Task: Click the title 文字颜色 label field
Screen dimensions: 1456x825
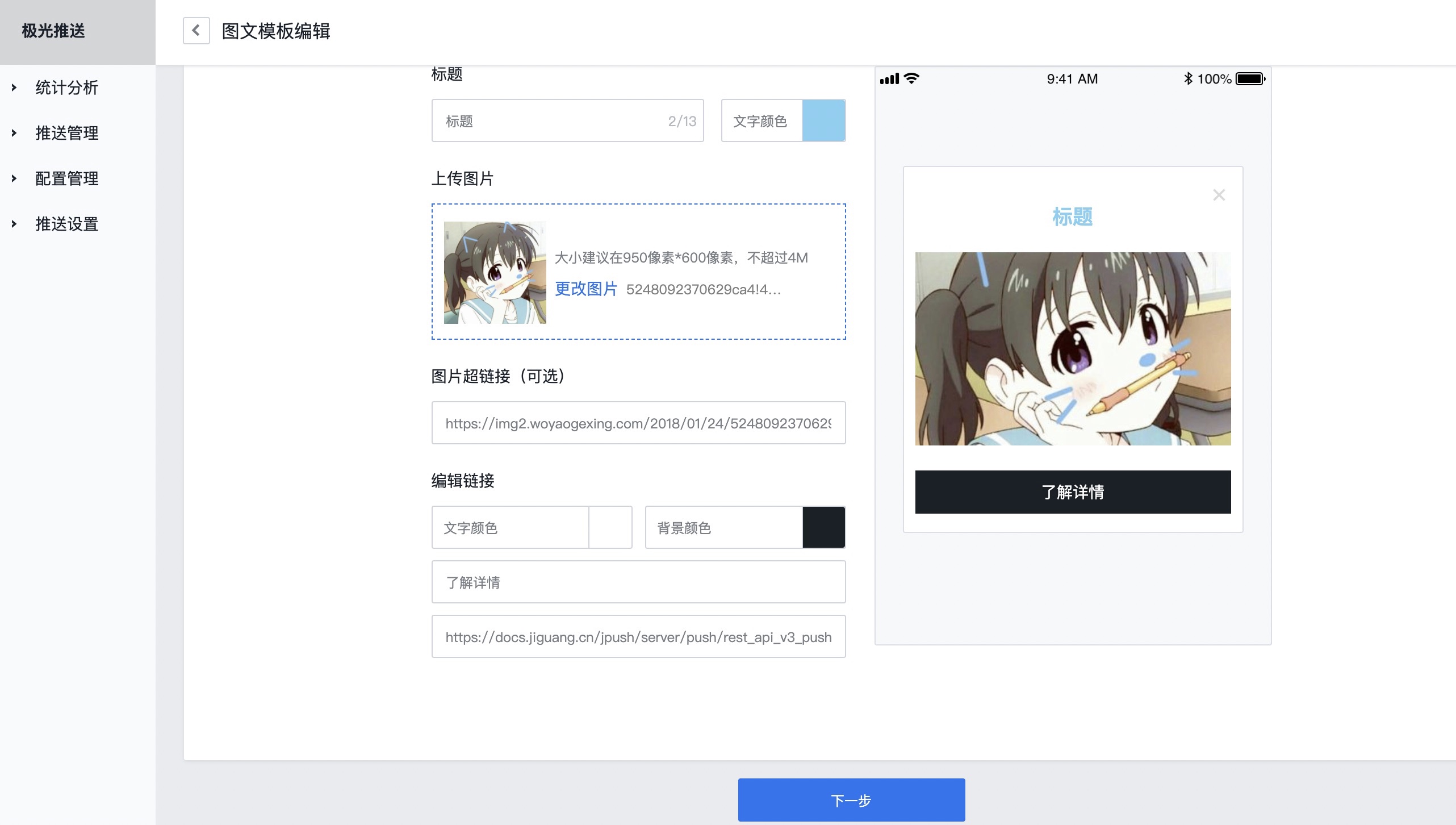Action: (x=762, y=120)
